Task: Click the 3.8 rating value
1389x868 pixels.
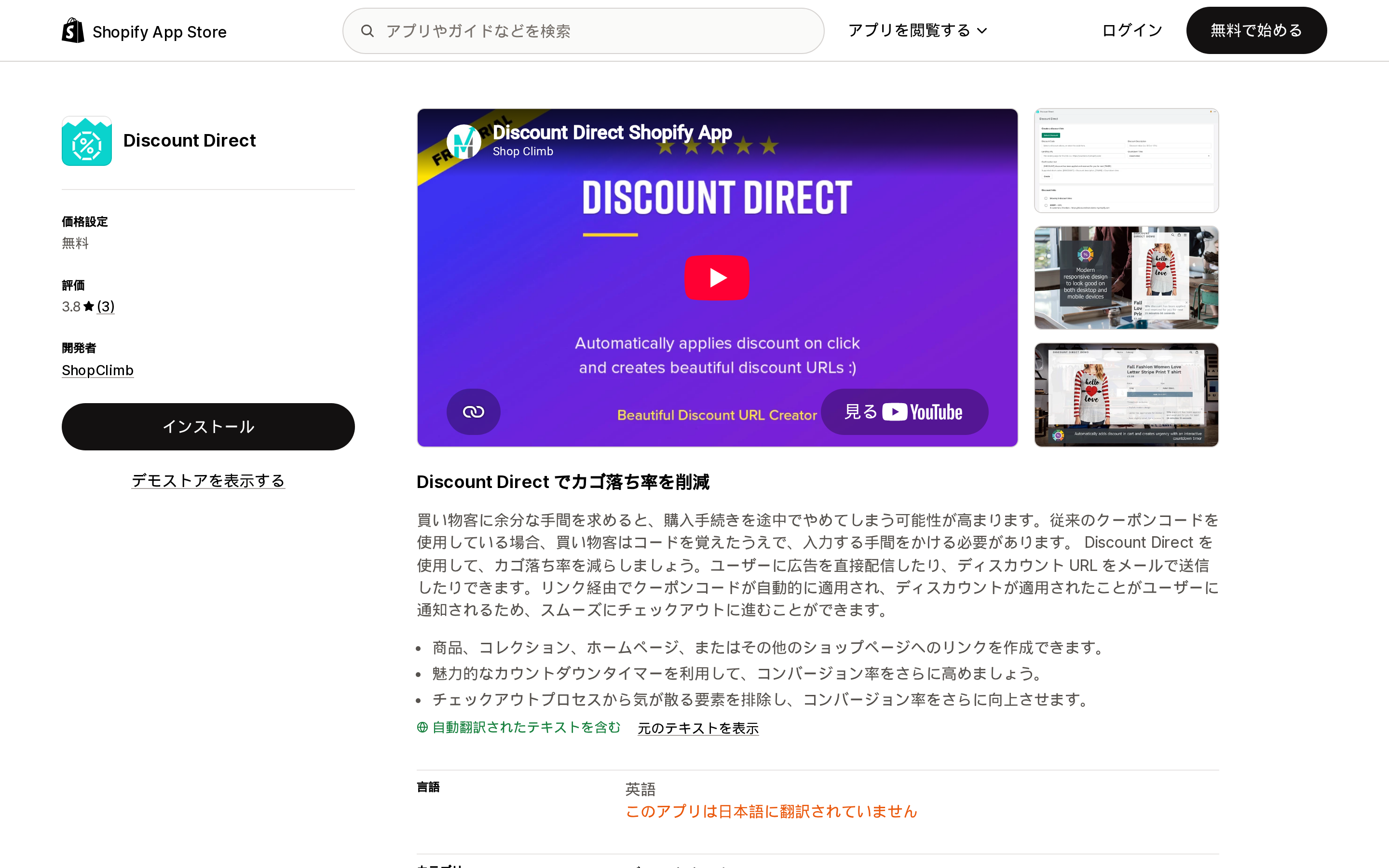Action: (71, 307)
